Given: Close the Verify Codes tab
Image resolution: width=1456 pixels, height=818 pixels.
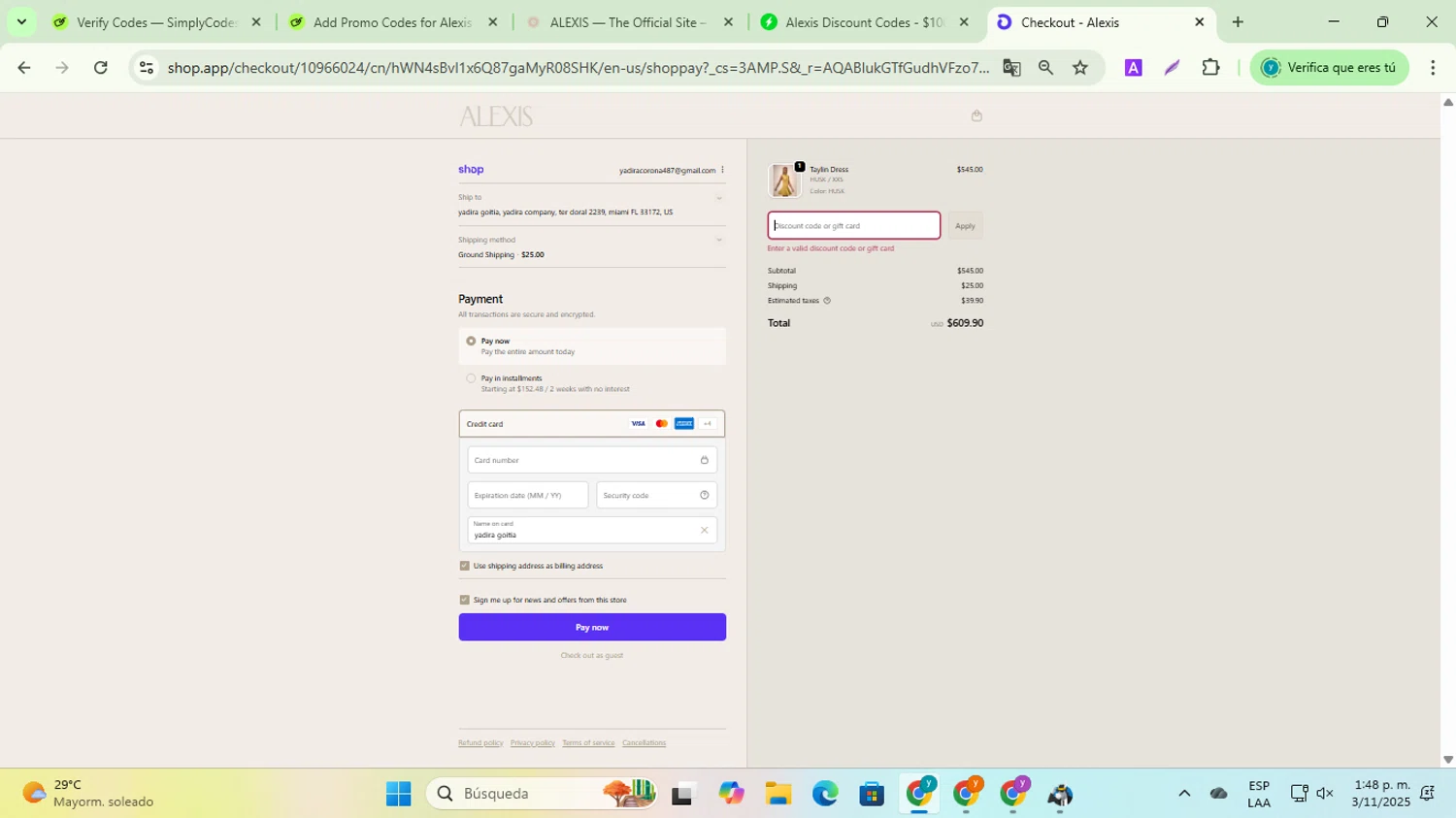Looking at the screenshot, I should pyautogui.click(x=256, y=21).
